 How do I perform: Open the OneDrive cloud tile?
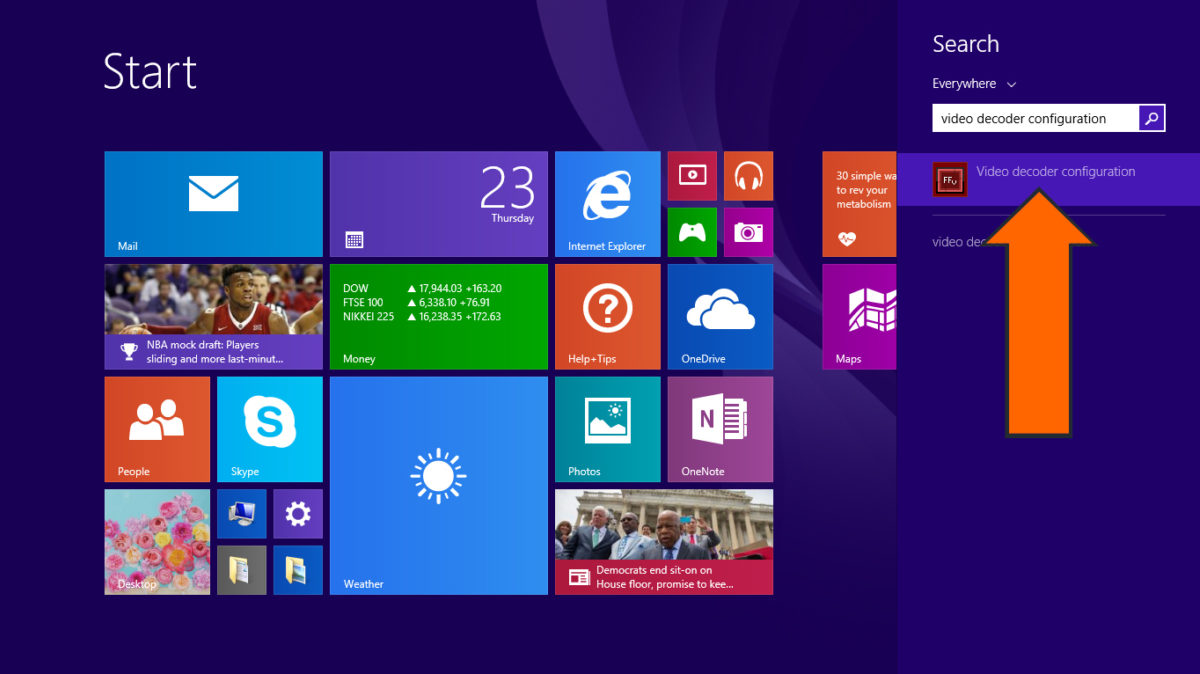(x=720, y=317)
